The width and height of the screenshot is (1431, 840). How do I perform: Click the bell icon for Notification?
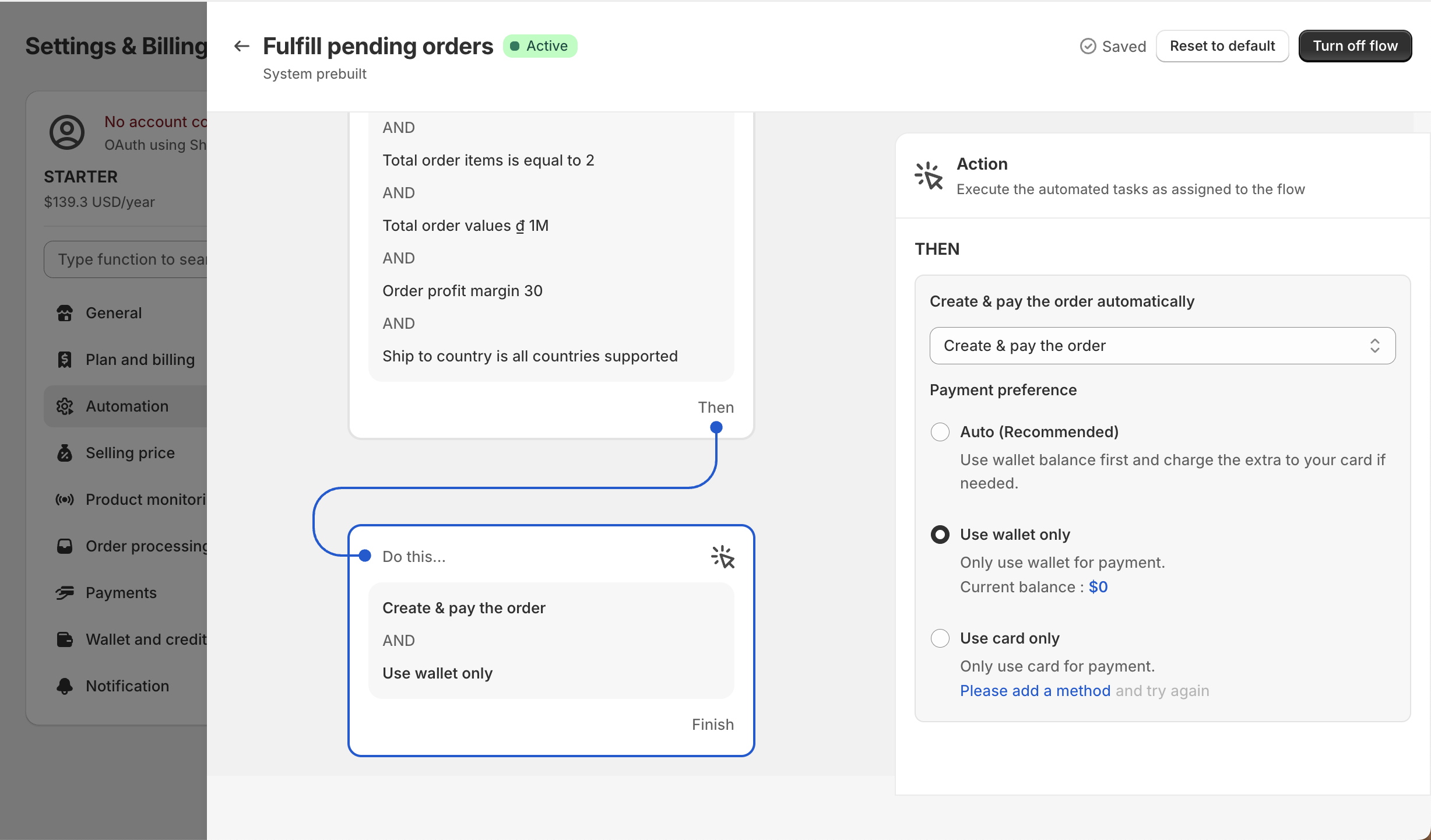pos(65,686)
